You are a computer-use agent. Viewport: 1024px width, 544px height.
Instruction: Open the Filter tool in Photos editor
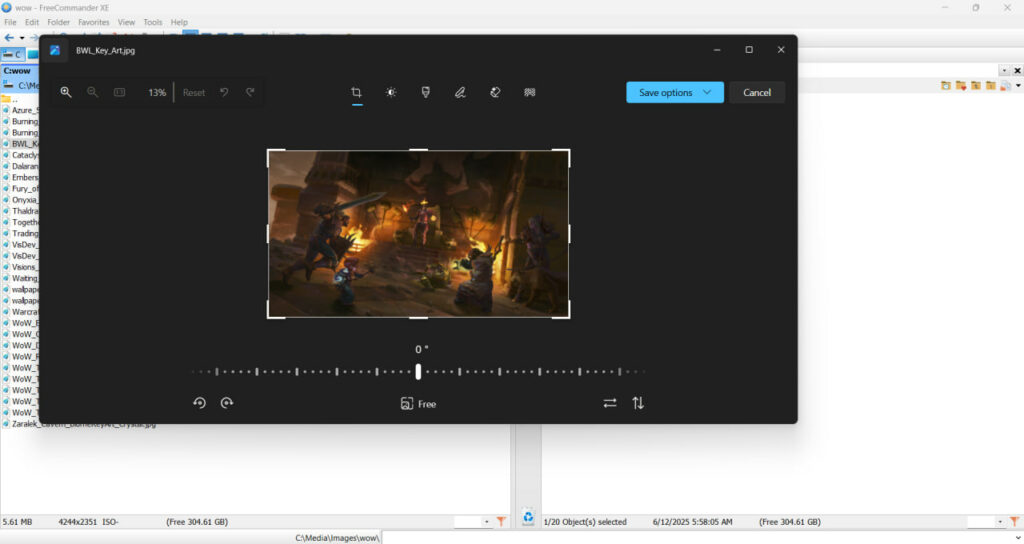(x=426, y=93)
